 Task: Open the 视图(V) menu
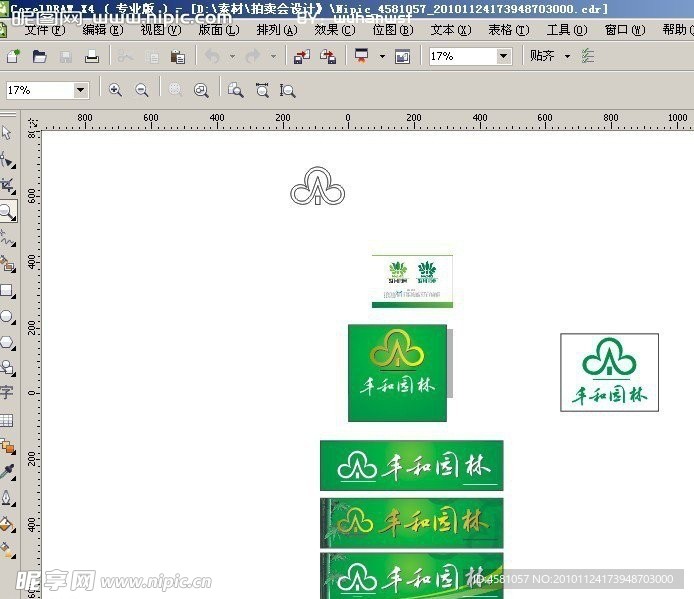click(161, 30)
